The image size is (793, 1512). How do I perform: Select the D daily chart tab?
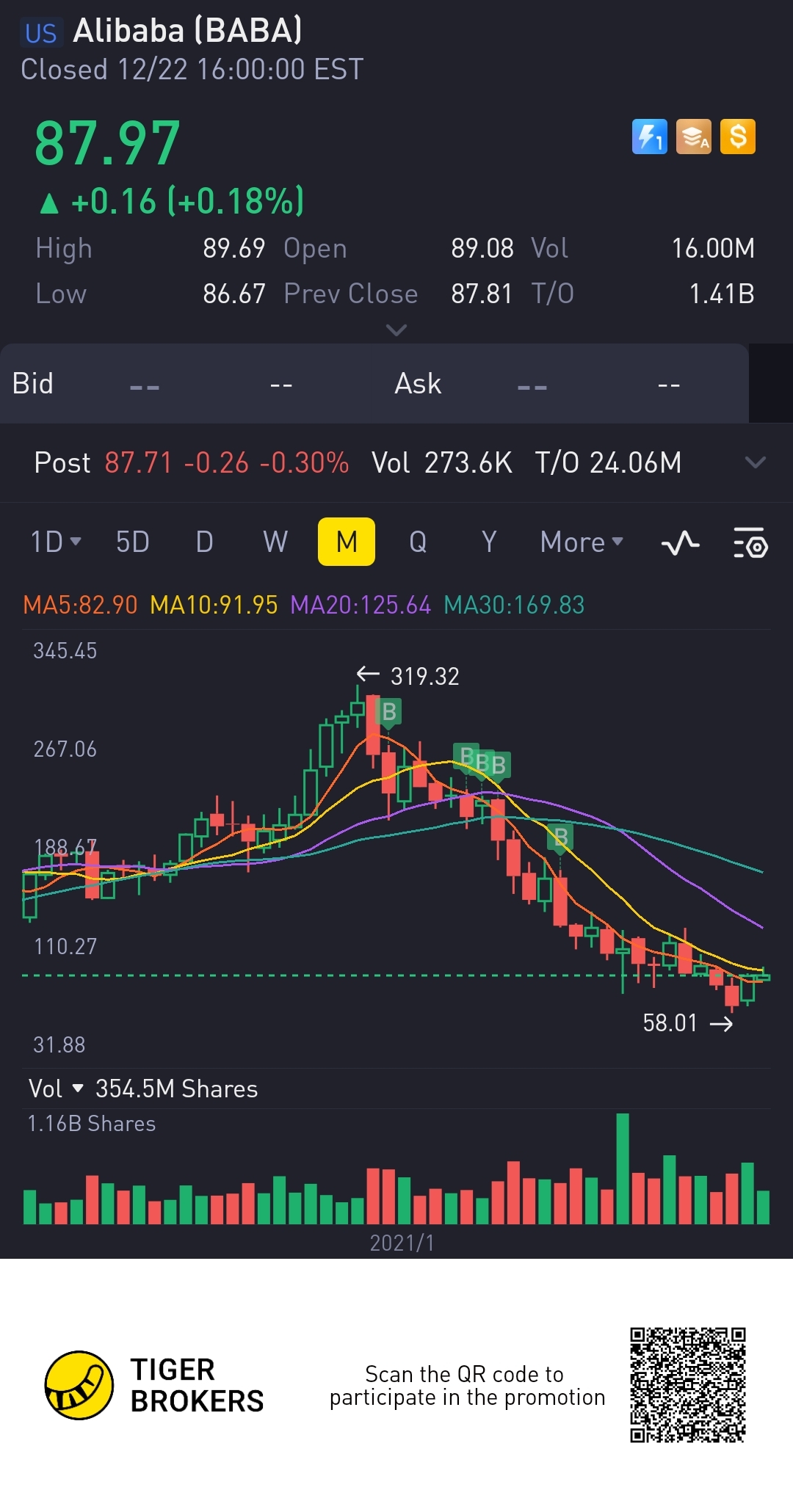(x=204, y=542)
